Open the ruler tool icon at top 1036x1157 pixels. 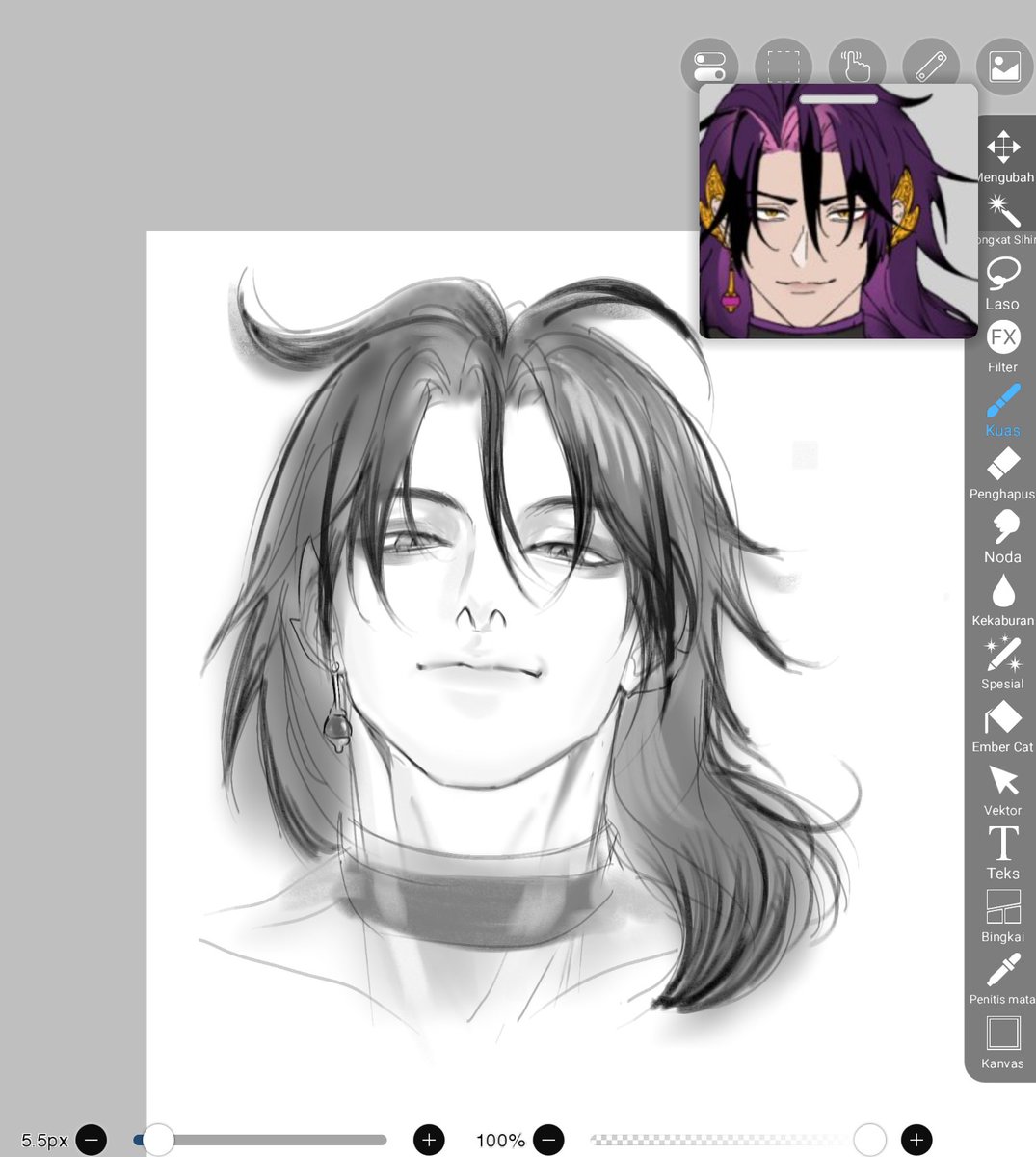(931, 67)
